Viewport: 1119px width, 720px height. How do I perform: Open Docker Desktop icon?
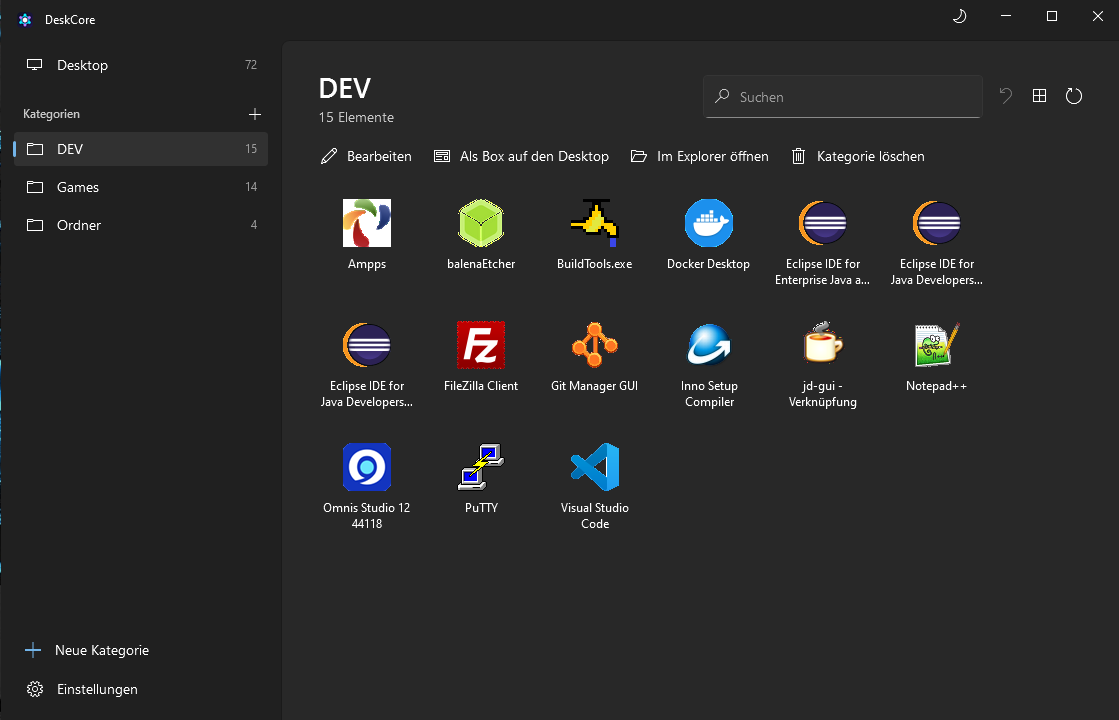pos(709,223)
